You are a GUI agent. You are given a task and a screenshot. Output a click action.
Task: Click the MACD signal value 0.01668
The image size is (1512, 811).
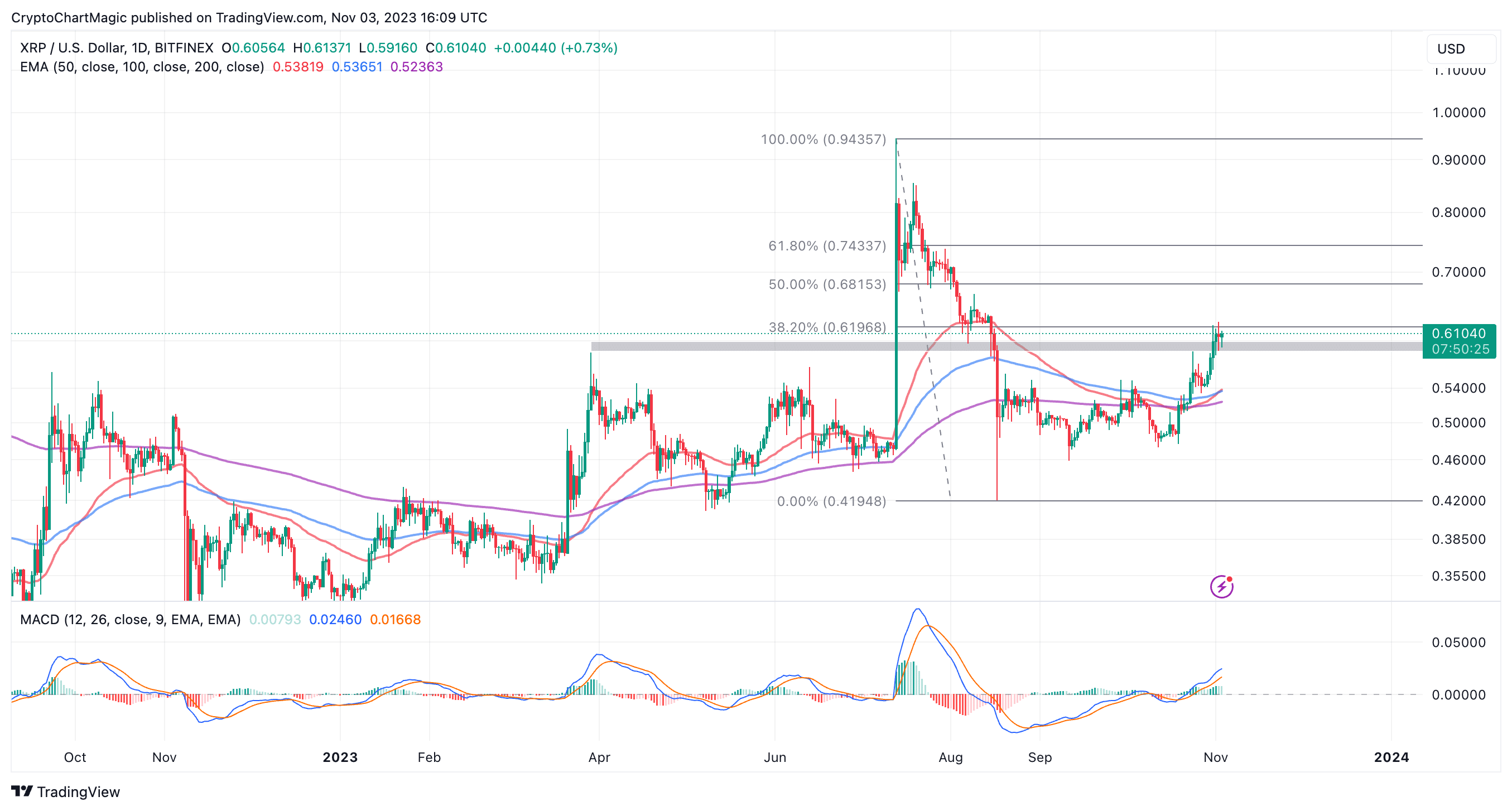[395, 620]
